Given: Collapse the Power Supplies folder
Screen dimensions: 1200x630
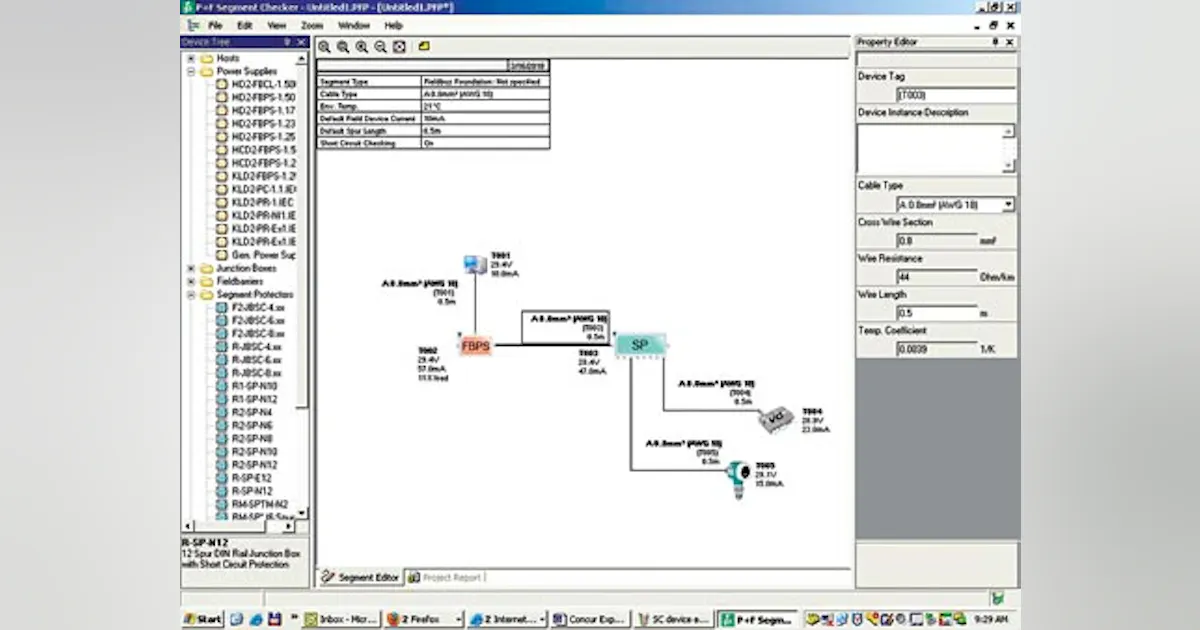Looking at the screenshot, I should click(191, 72).
